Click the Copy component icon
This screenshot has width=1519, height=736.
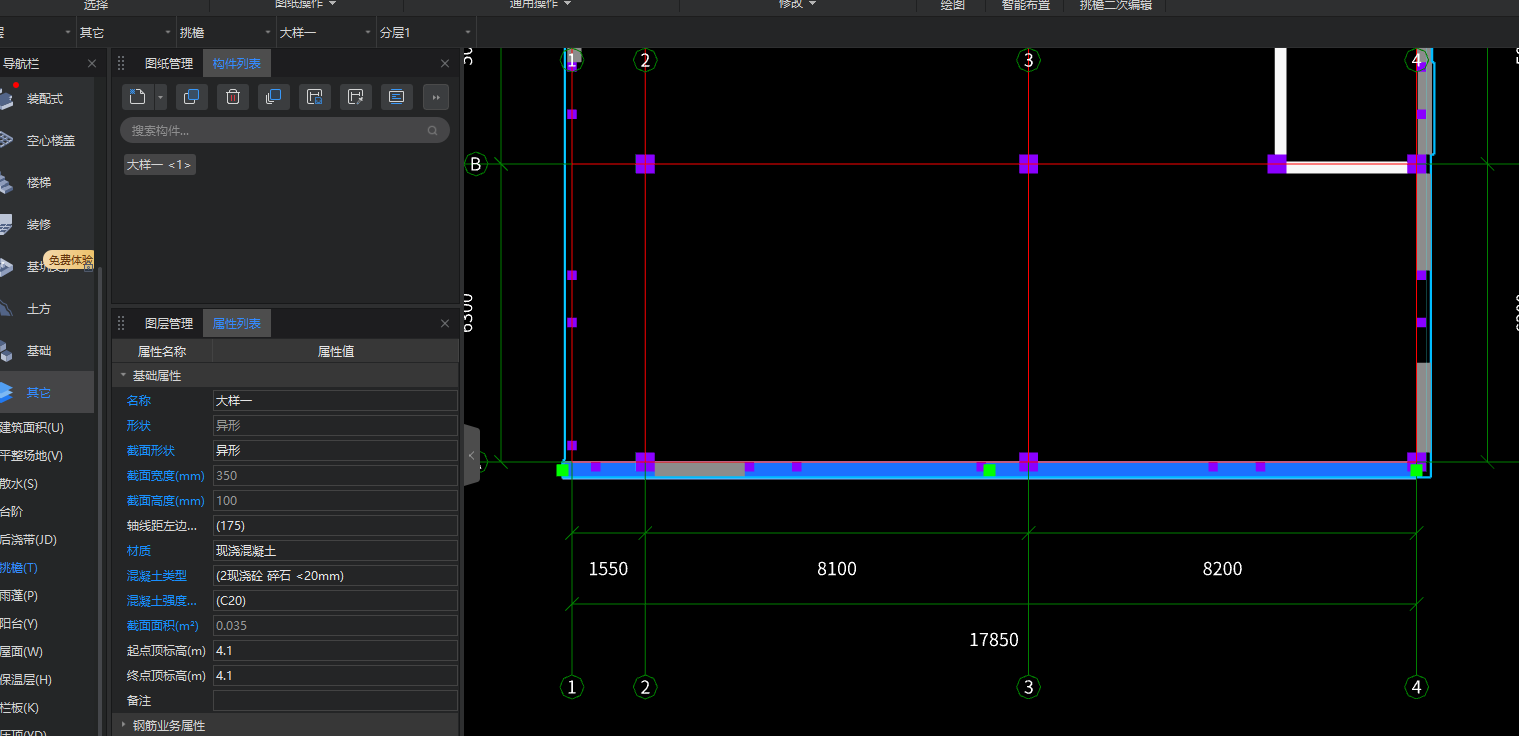(191, 97)
